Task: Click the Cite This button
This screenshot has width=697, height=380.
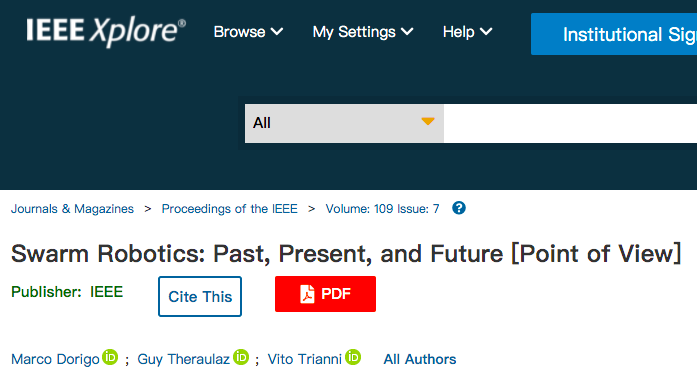Action: 200,296
